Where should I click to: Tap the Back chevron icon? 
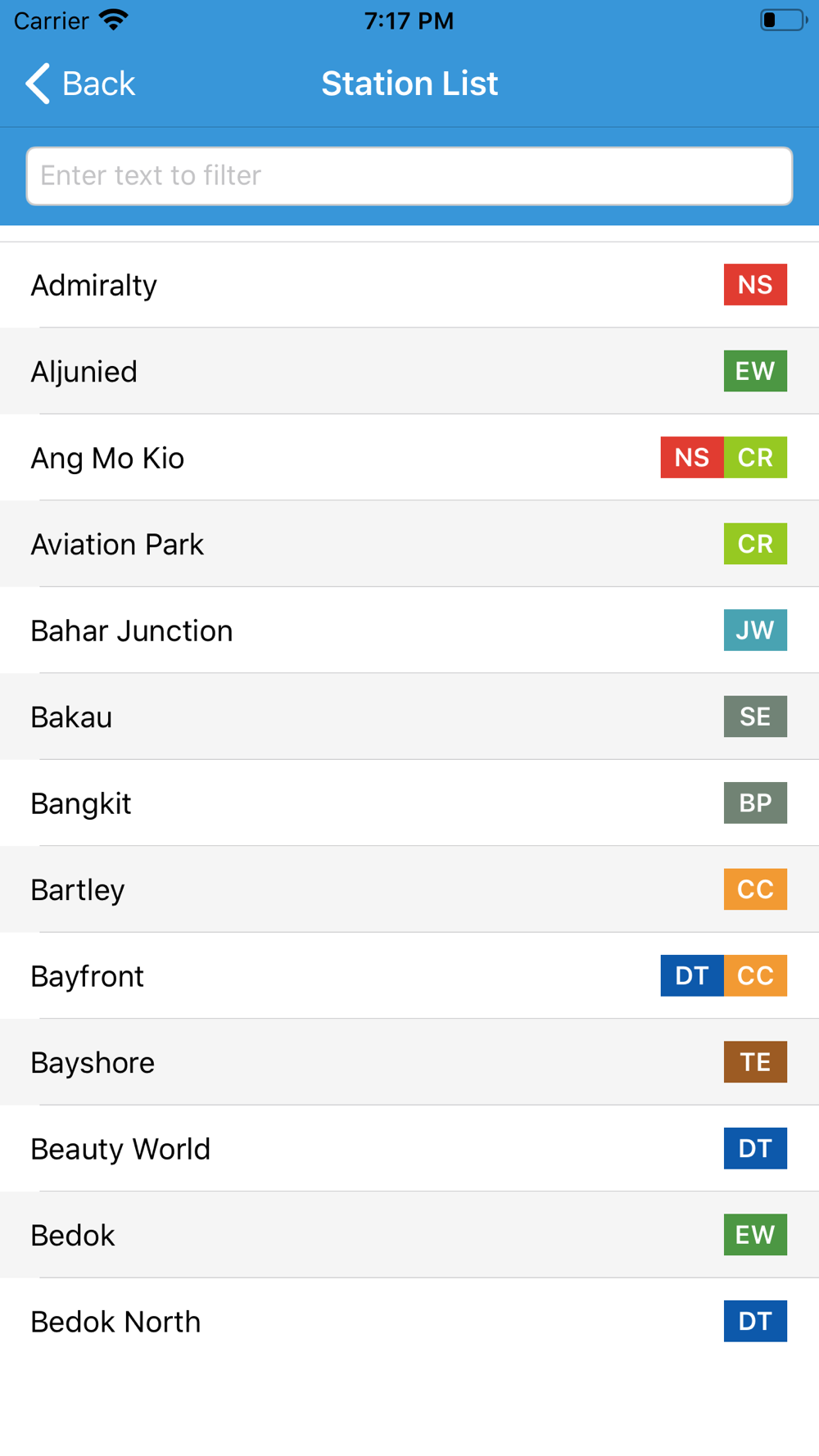point(38,84)
